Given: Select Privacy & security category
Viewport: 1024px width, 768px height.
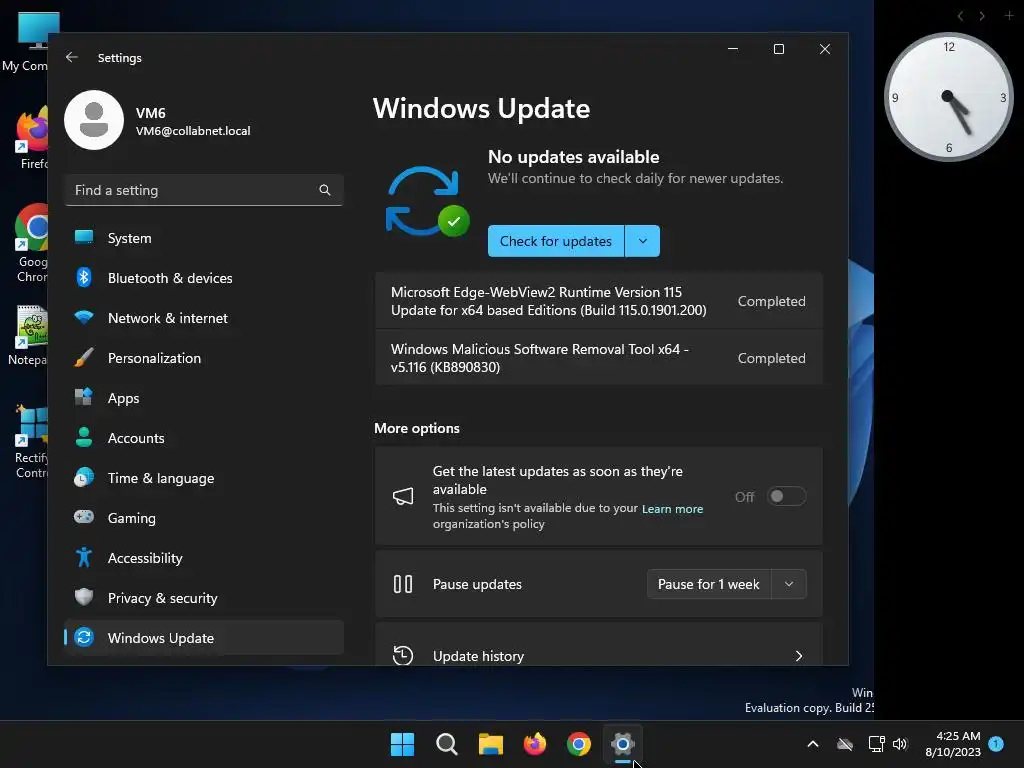Looking at the screenshot, I should point(204,598).
